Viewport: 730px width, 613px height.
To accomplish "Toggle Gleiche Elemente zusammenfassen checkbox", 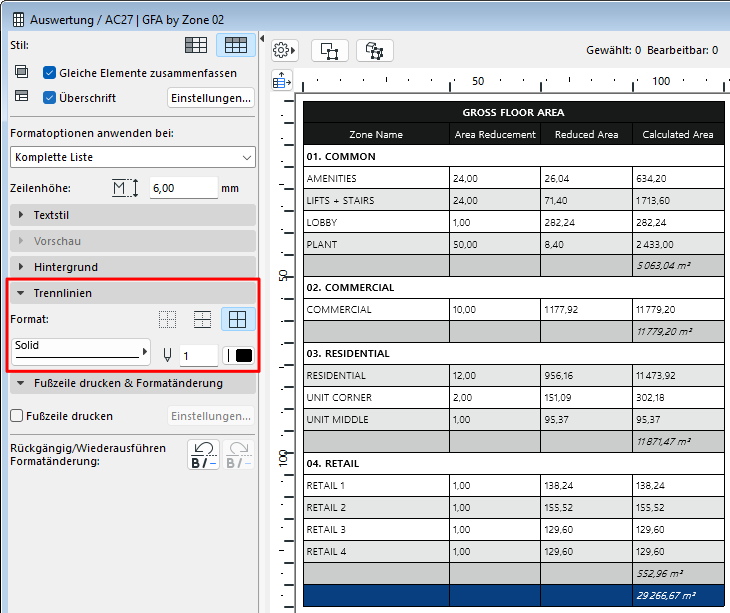I will click(50, 73).
